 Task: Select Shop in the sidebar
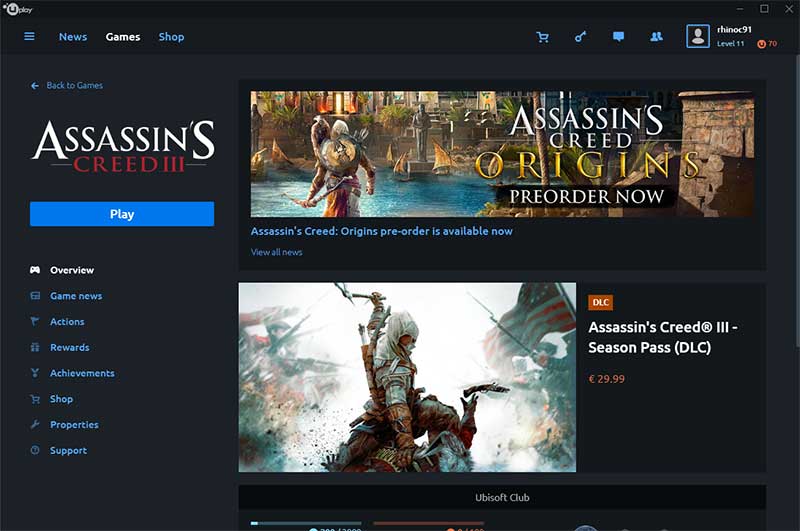(x=61, y=399)
